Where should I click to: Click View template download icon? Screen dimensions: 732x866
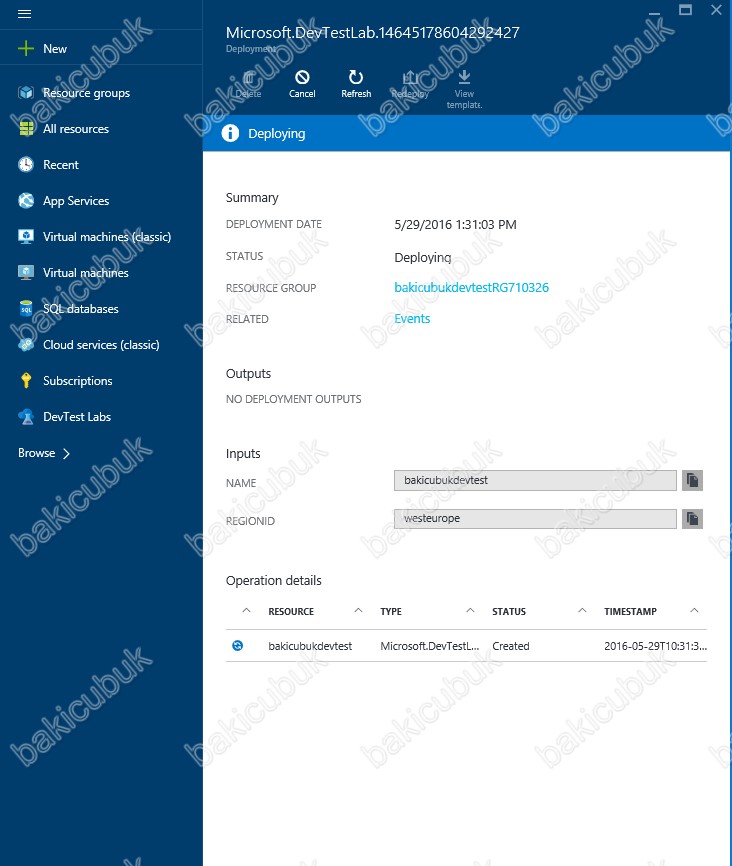pyautogui.click(x=465, y=76)
